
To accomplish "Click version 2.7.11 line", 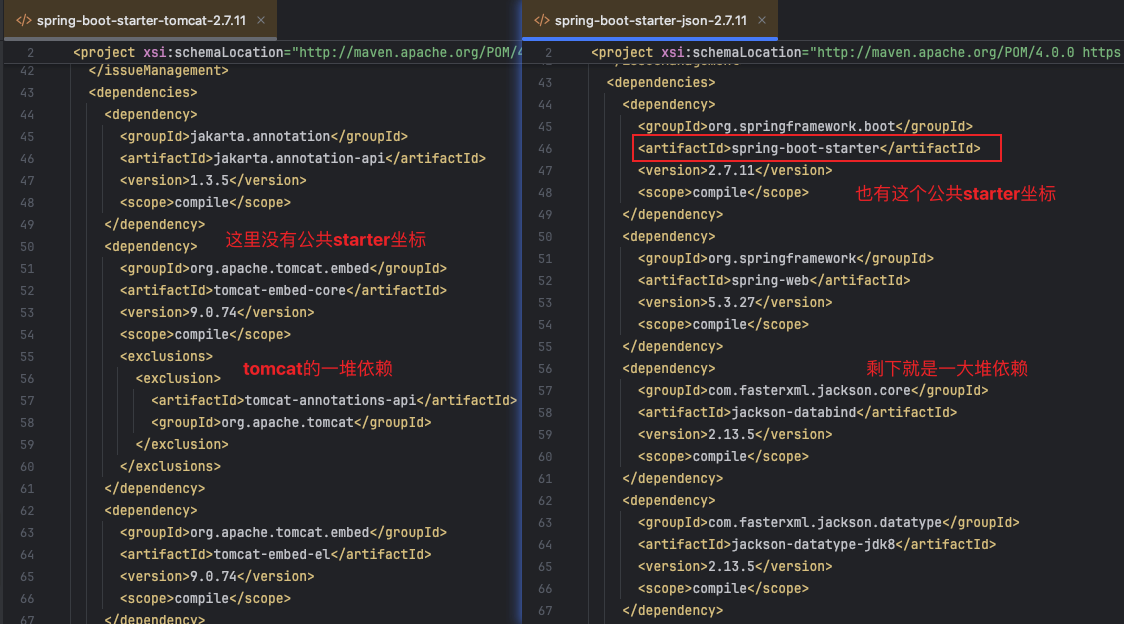I will [735, 171].
